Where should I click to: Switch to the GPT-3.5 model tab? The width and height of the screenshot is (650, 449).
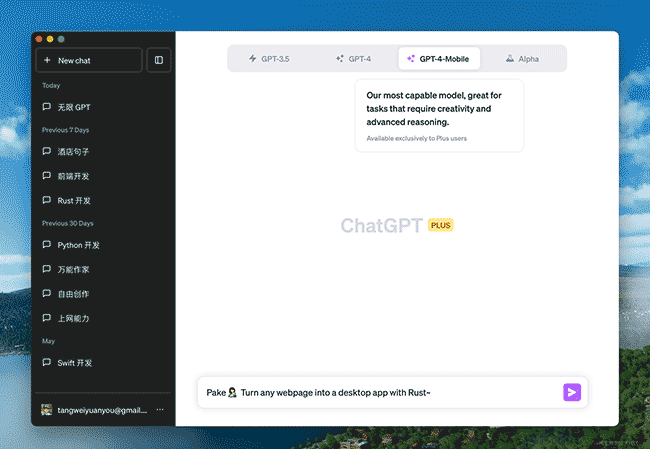(269, 58)
